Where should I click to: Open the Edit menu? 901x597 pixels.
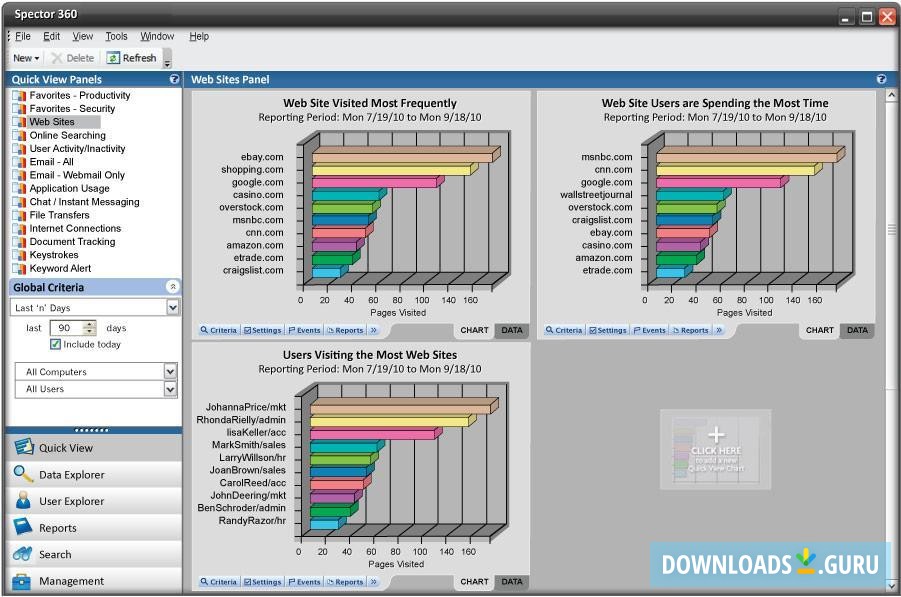[x=52, y=36]
